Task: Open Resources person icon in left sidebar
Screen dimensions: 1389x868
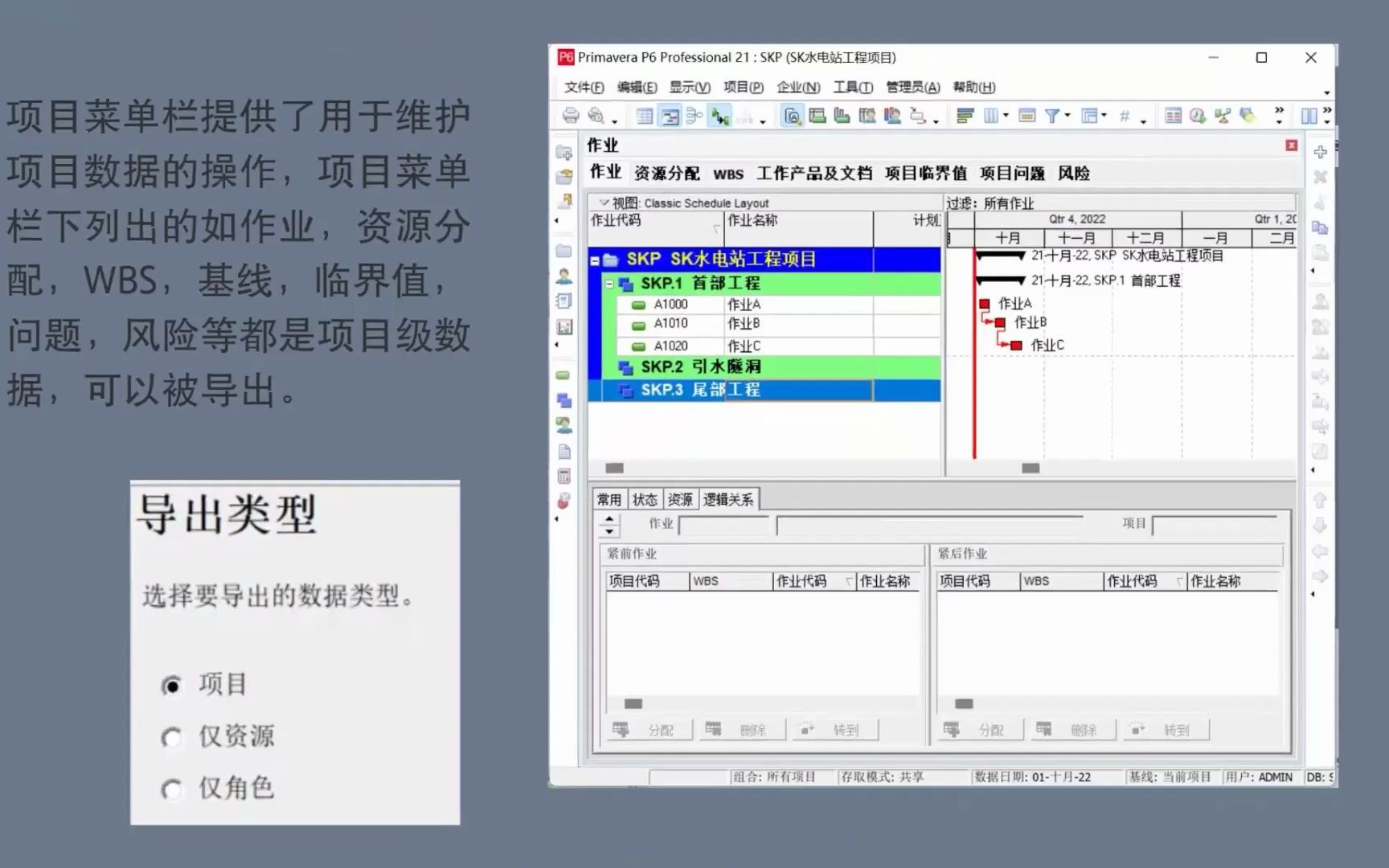Action: 564,276
